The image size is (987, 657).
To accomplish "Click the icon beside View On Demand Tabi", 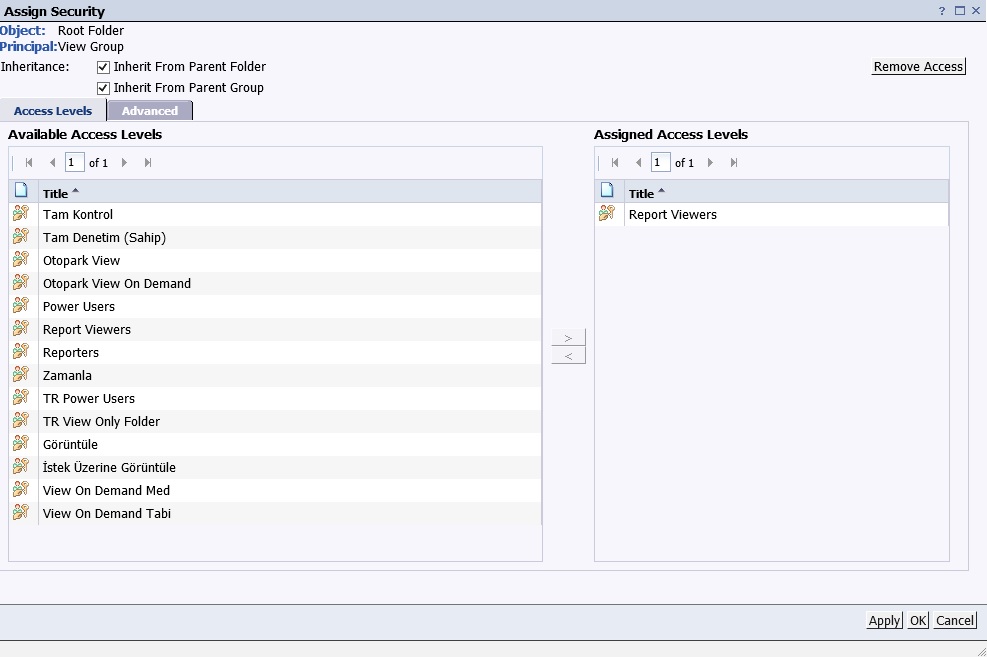I will coord(21,512).
